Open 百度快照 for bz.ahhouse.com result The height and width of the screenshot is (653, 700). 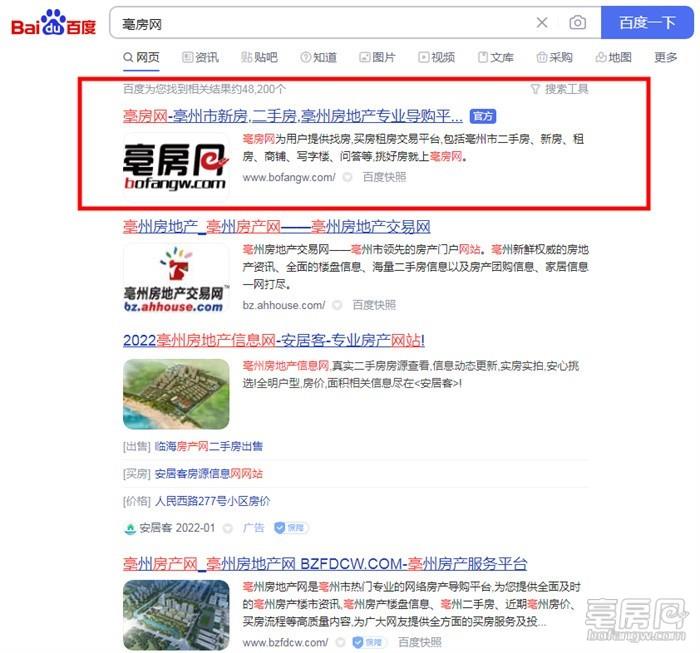[374, 305]
